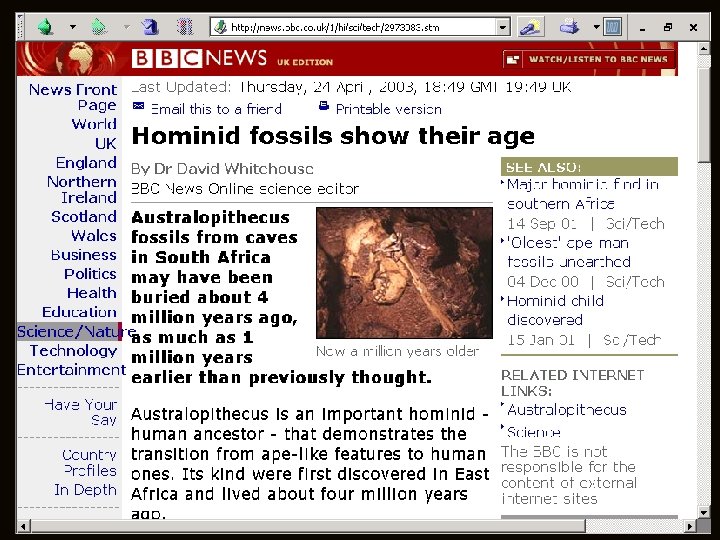Open 'Oldest ape man fossils unearthed' link
Viewport: 720px width, 540px height.
[569, 252]
